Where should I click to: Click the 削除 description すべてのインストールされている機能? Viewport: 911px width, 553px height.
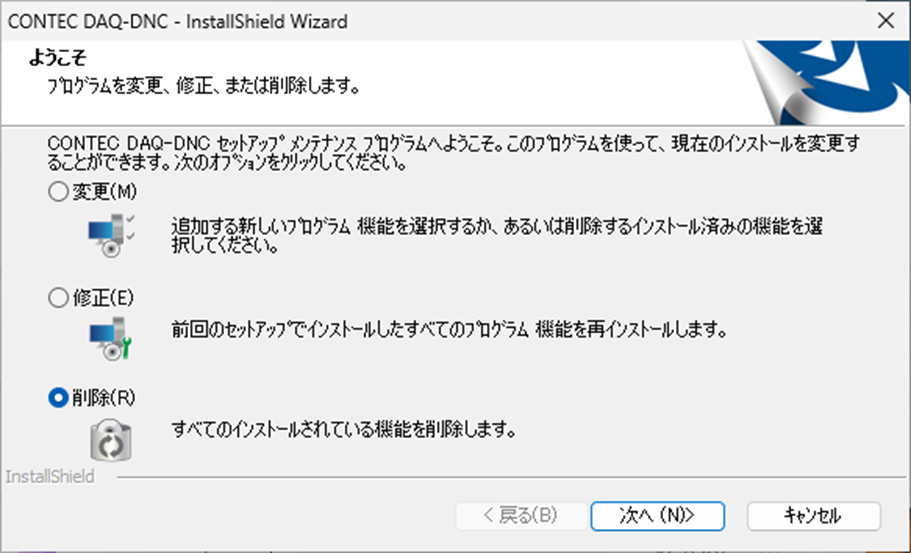pyautogui.click(x=343, y=430)
